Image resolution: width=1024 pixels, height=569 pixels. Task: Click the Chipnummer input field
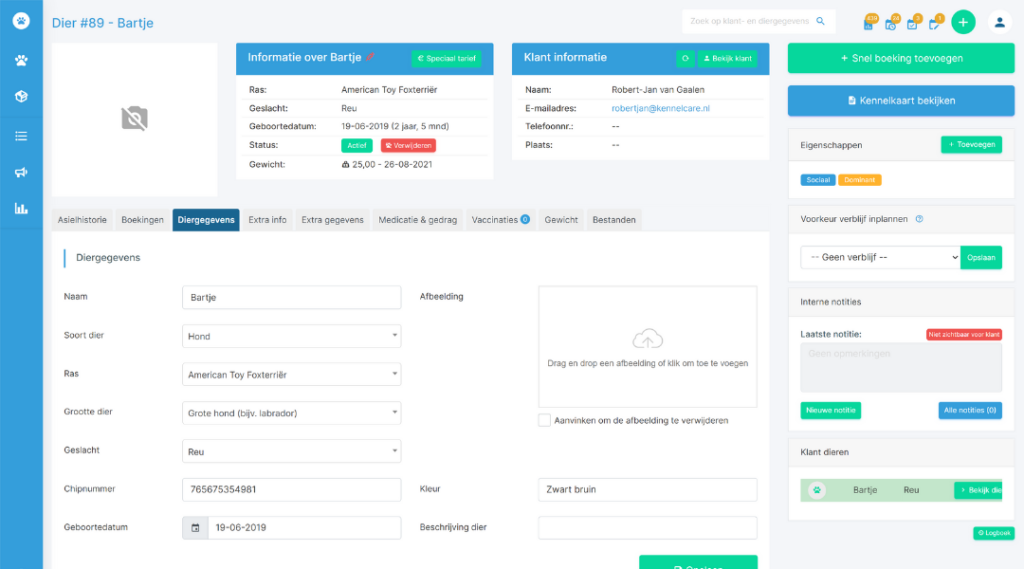tap(291, 489)
